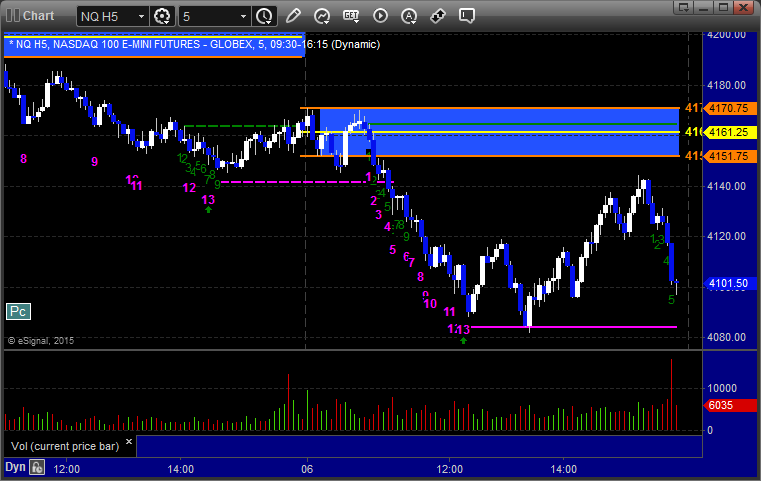
Task: Click the Dyn label at bottom left
Action: point(15,467)
